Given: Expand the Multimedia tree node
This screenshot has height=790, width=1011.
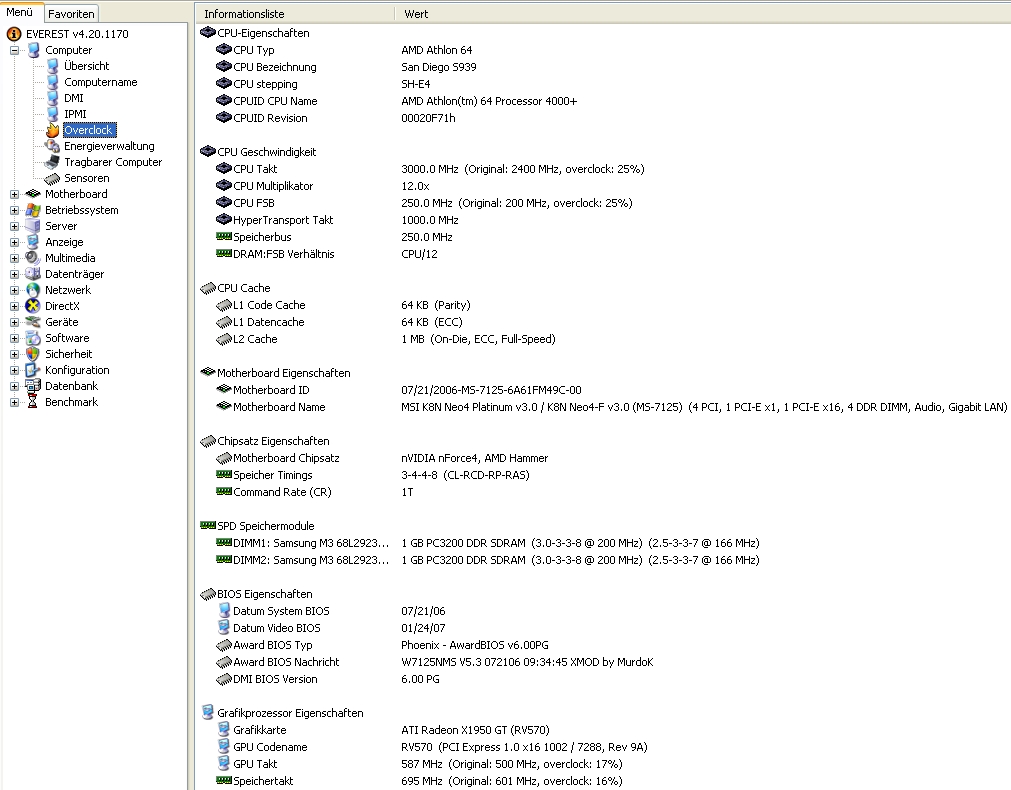Looking at the screenshot, I should (x=14, y=258).
